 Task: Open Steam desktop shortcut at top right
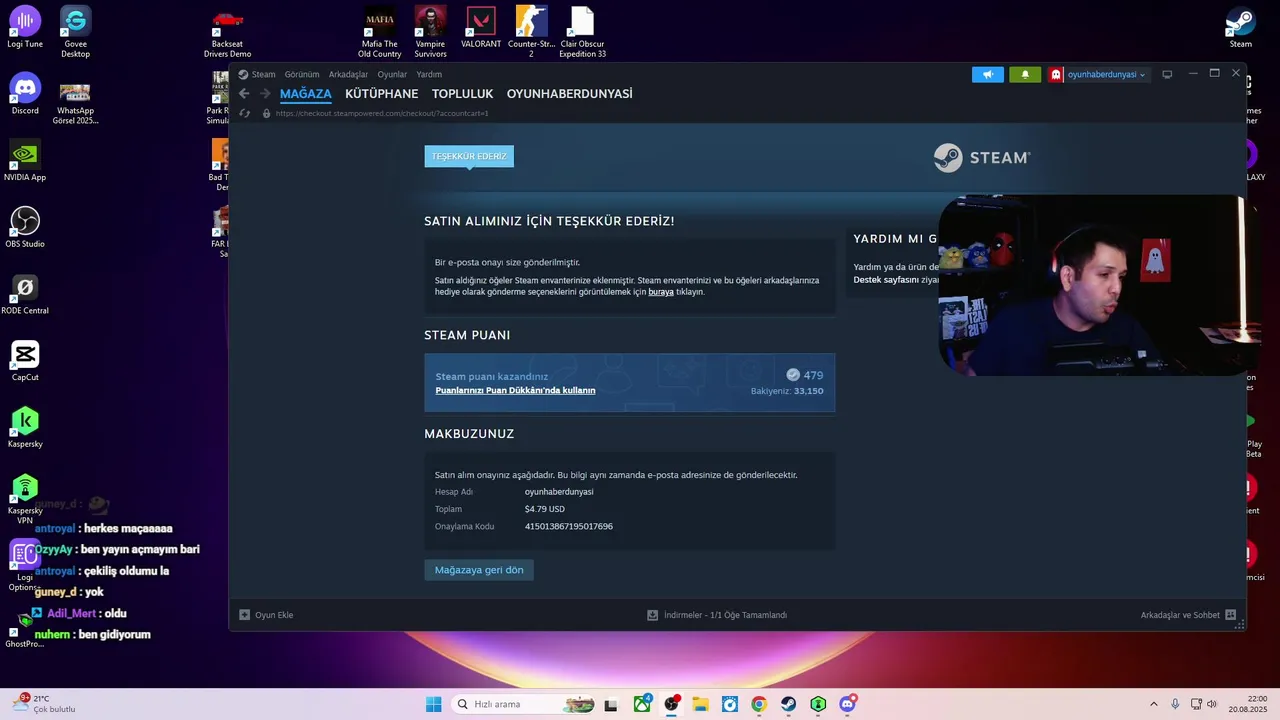[x=1241, y=27]
